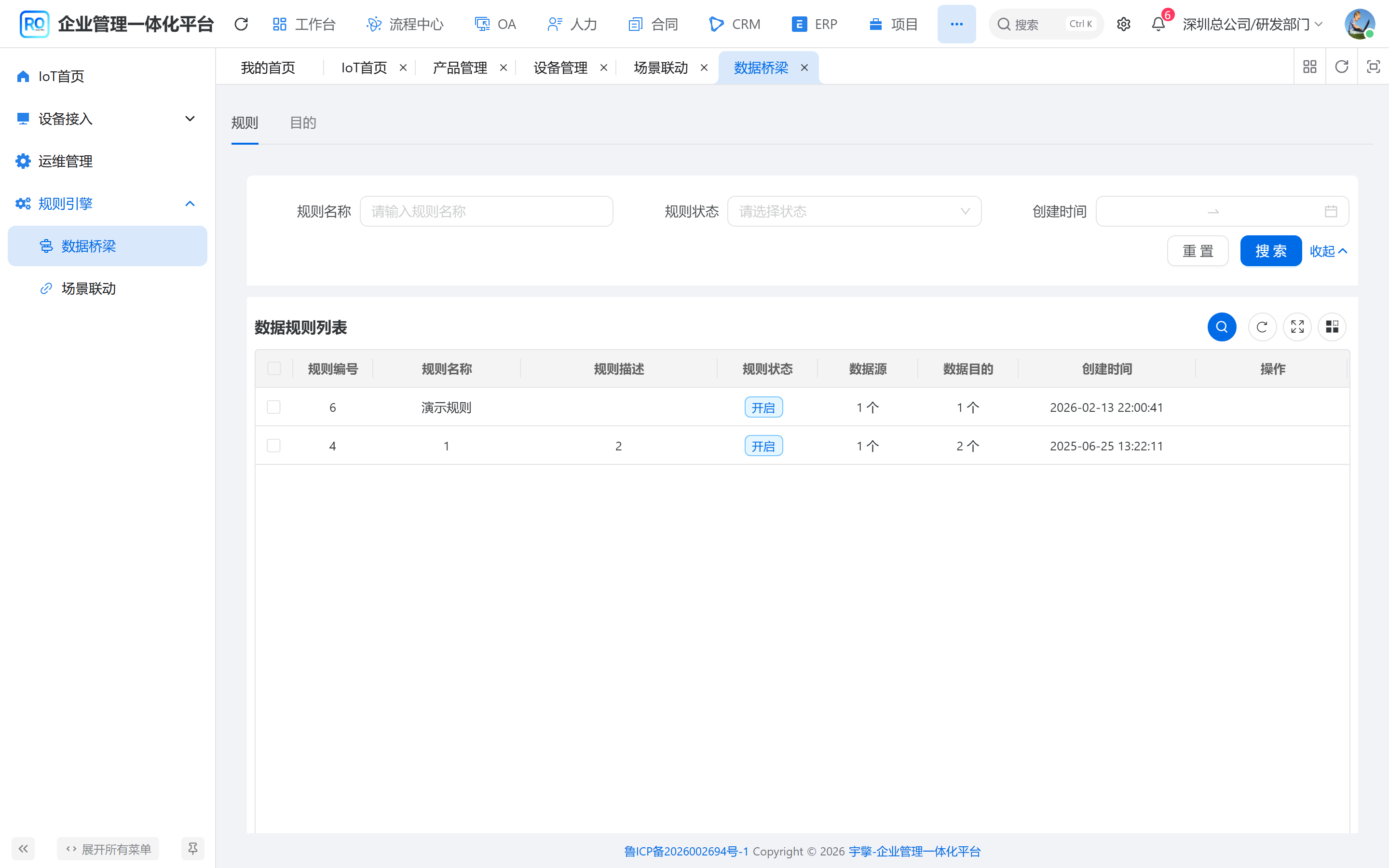The height and width of the screenshot is (868, 1389).
Task: Select 数据桥梁 sidebar item
Action: 108,246
